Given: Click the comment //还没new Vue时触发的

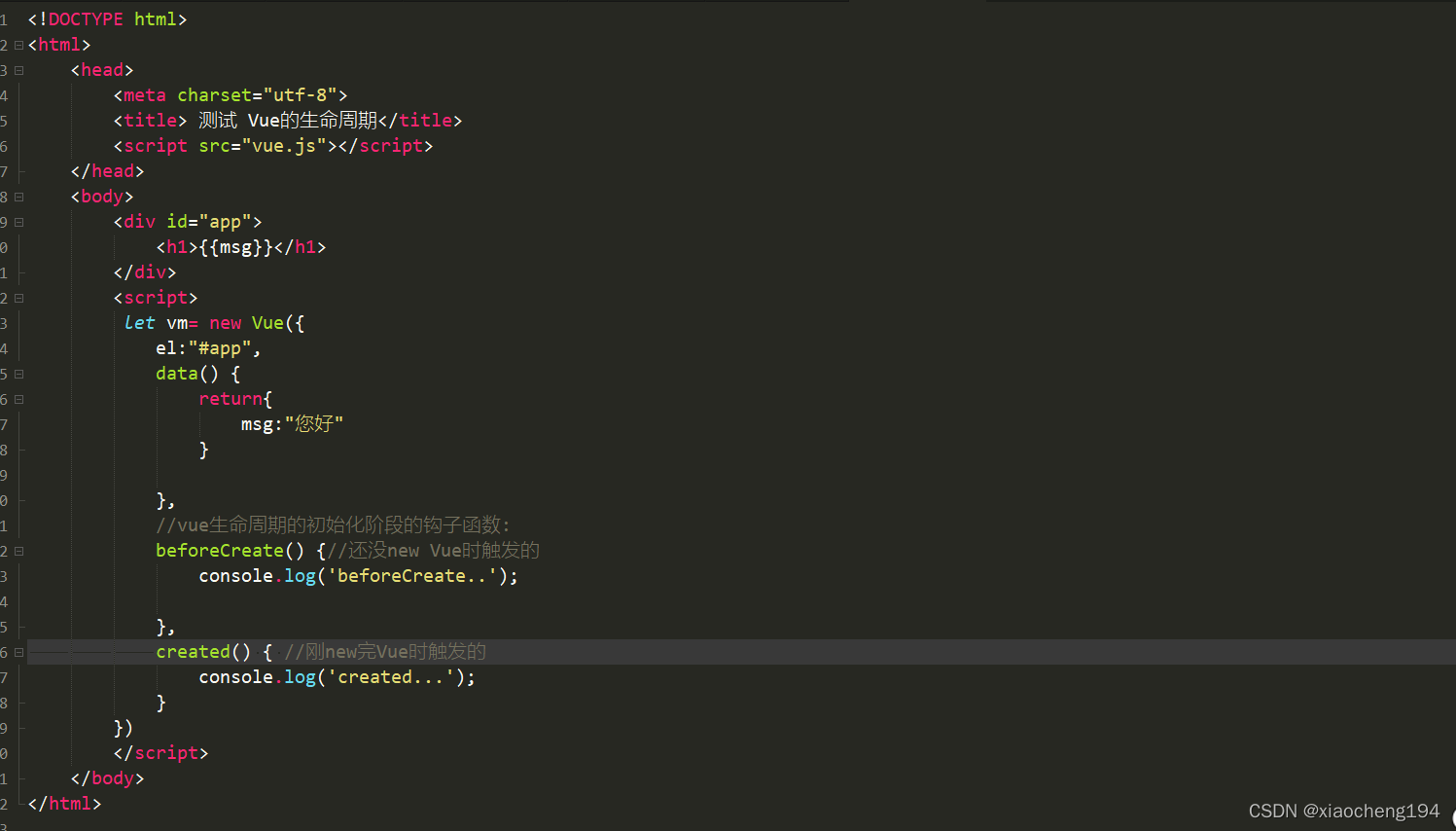Looking at the screenshot, I should pos(434,551).
